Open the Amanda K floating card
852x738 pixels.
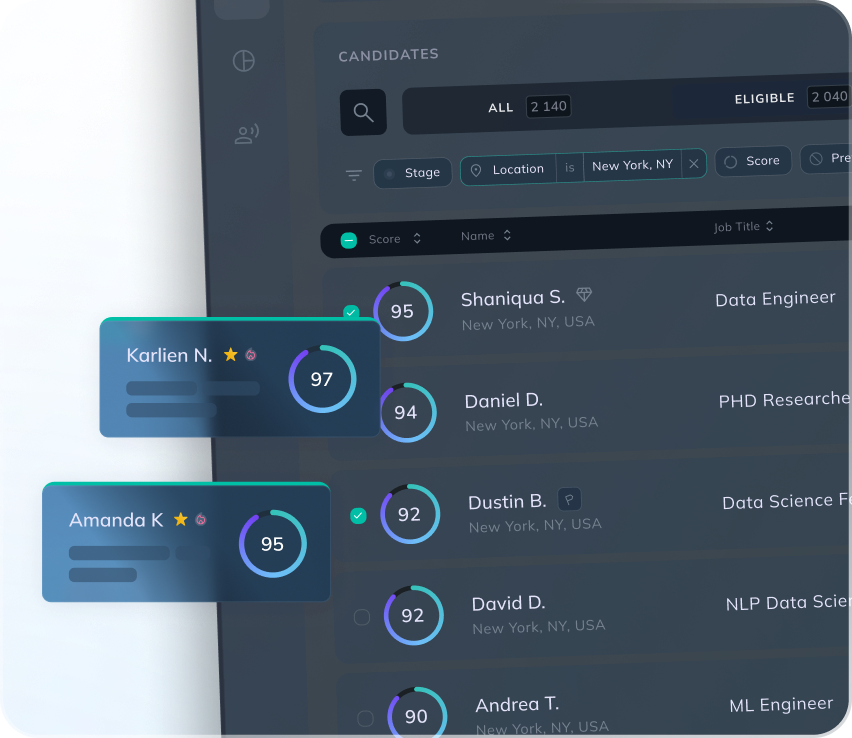click(186, 542)
